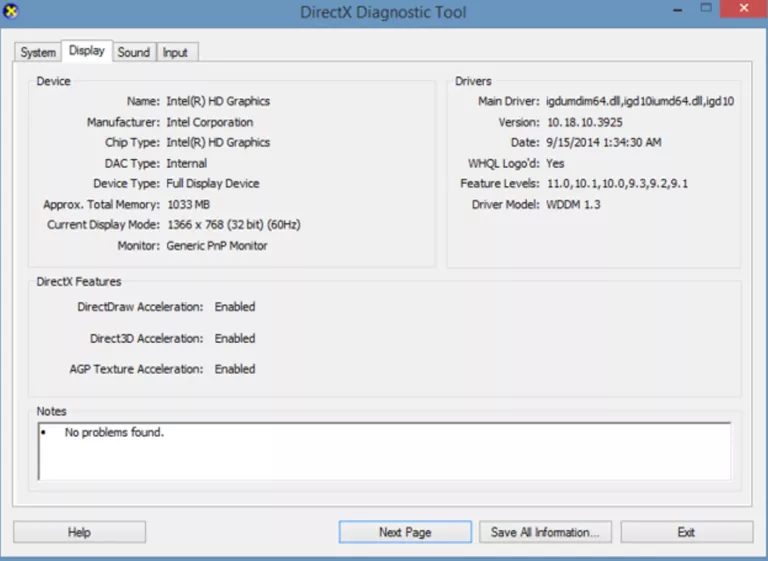Go to the Input tab
This screenshot has width=768, height=561.
[175, 52]
